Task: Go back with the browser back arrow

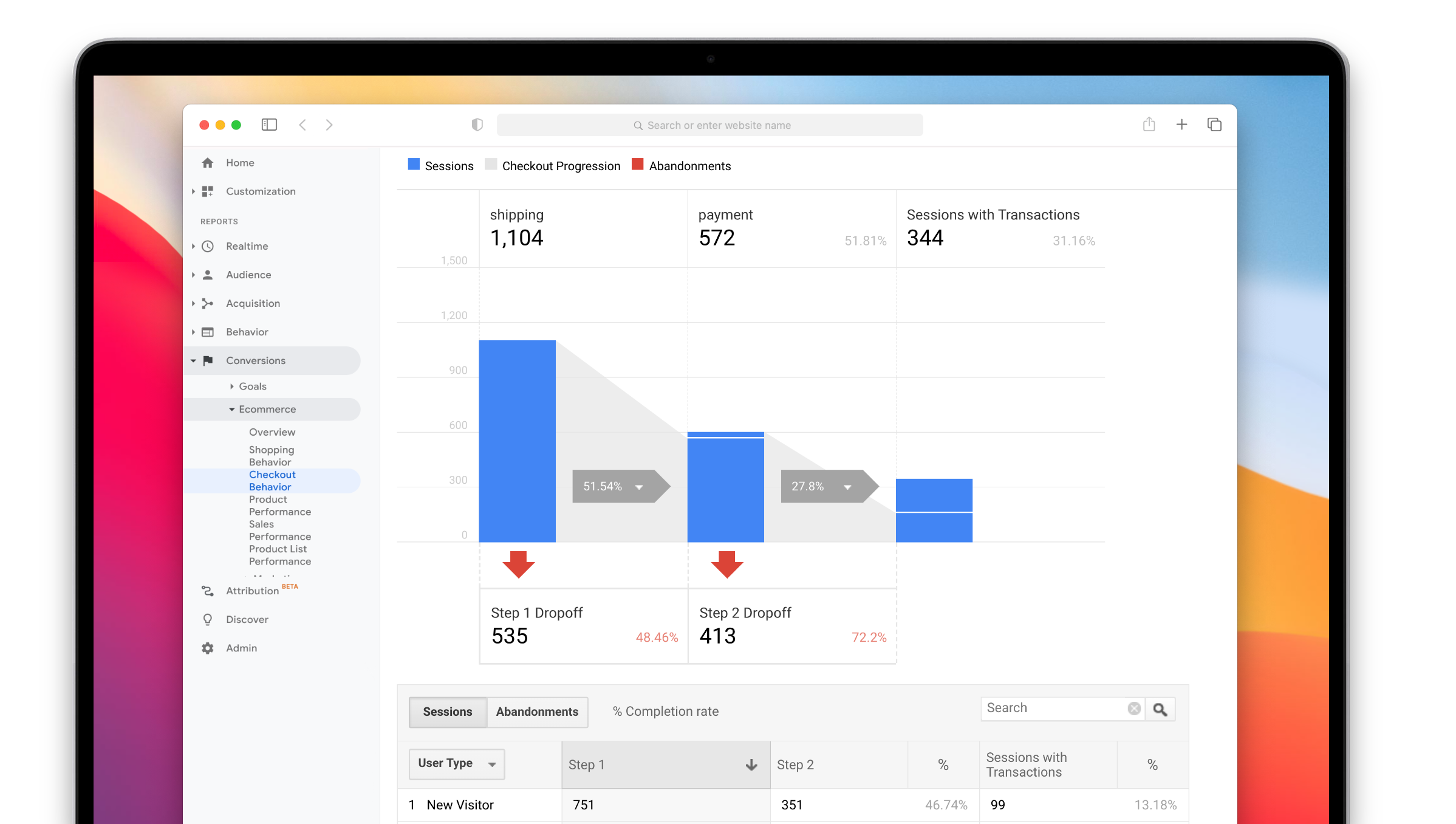Action: (302, 125)
